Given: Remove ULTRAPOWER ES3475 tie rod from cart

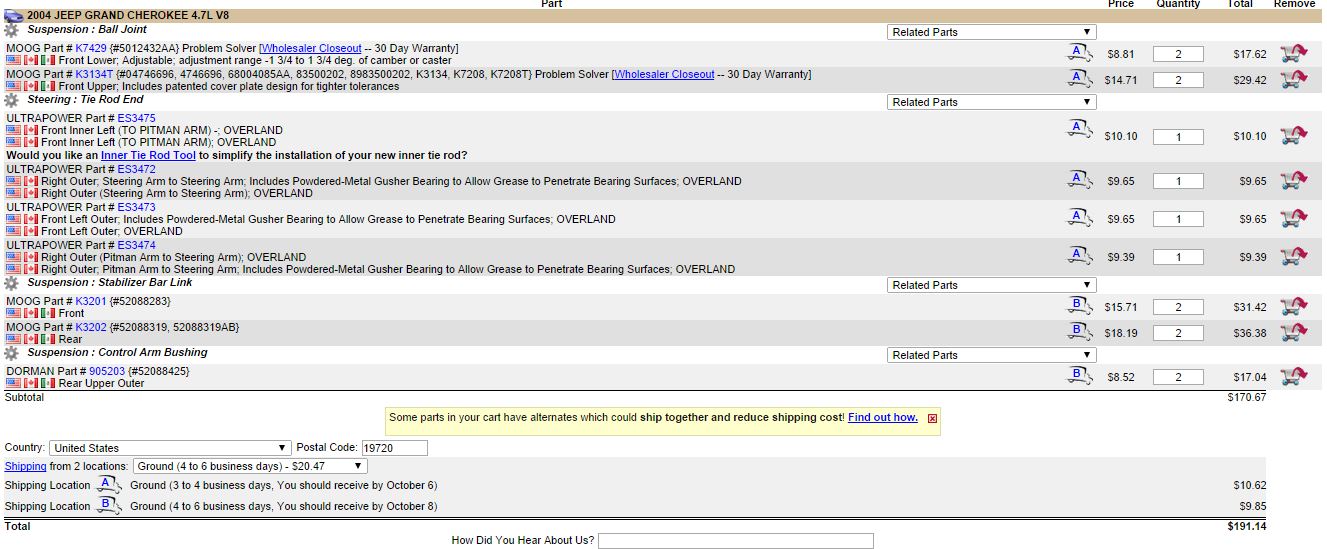Looking at the screenshot, I should tap(1293, 136).
